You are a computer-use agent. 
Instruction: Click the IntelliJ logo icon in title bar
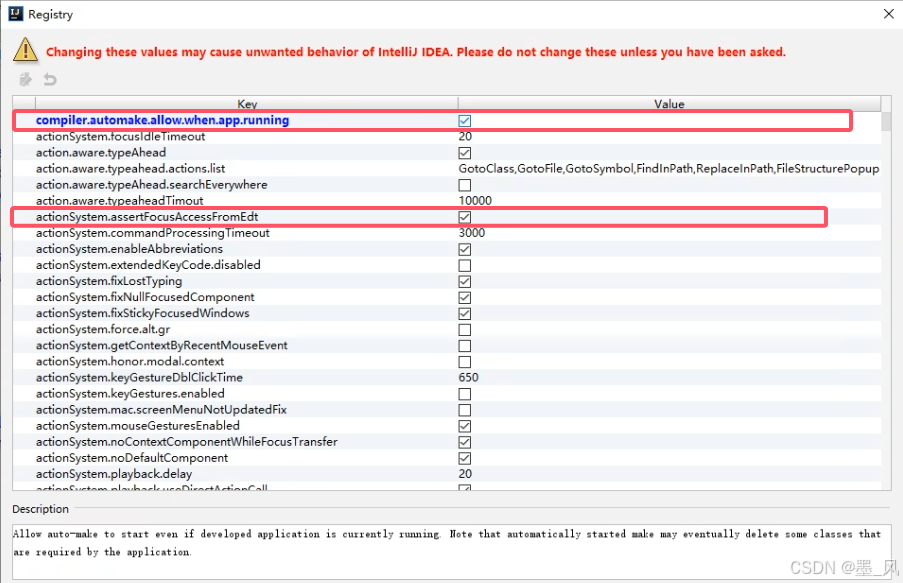pyautogui.click(x=16, y=14)
